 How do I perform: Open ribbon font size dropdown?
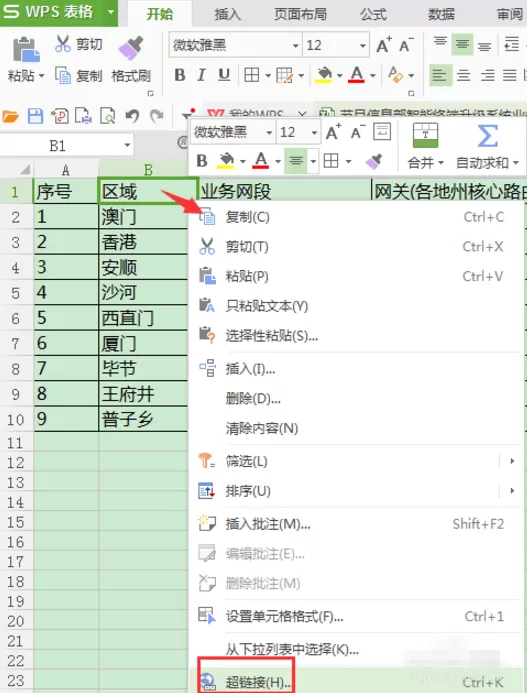pos(363,46)
